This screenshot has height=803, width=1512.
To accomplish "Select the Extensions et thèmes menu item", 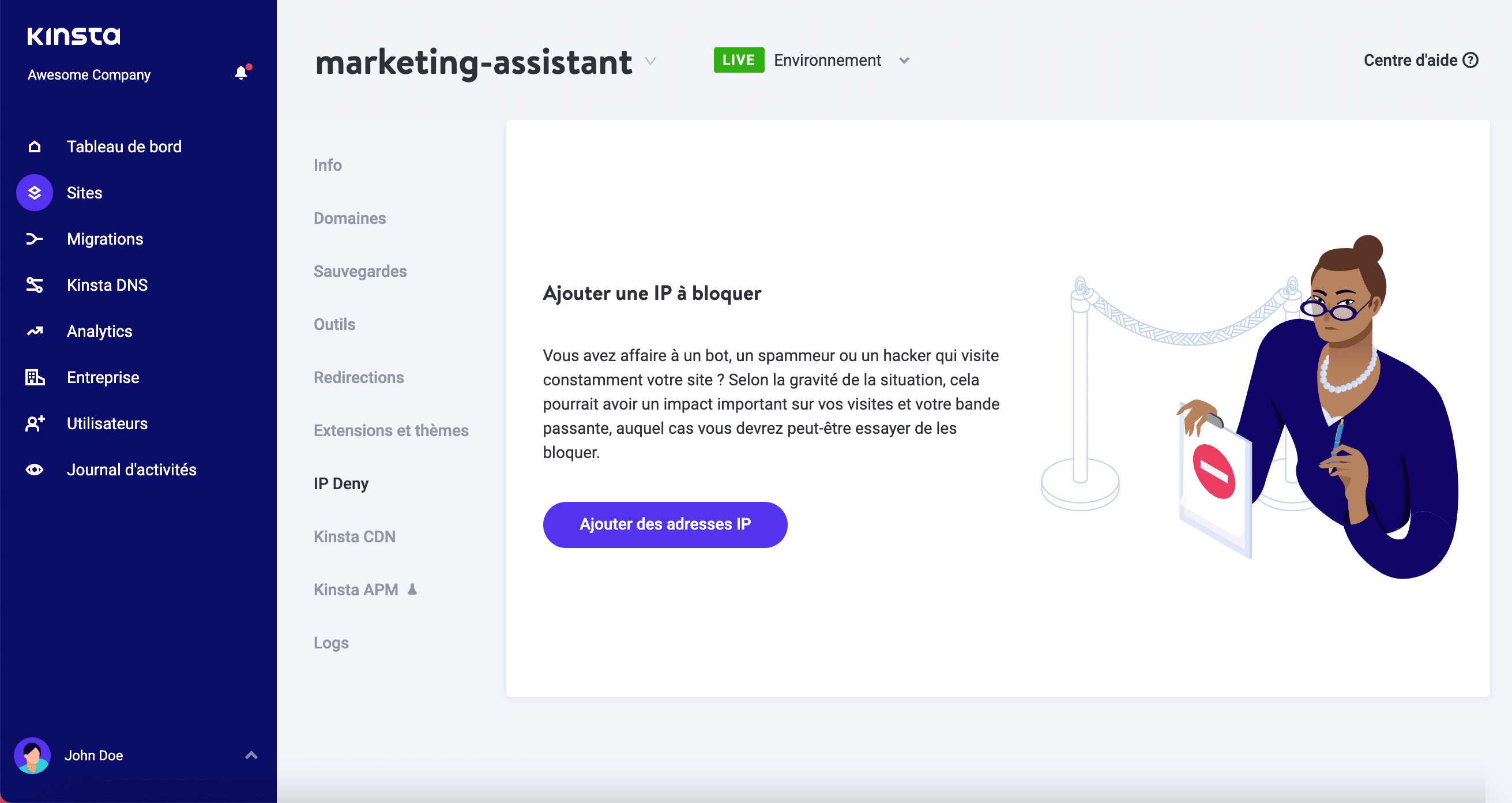I will (391, 430).
